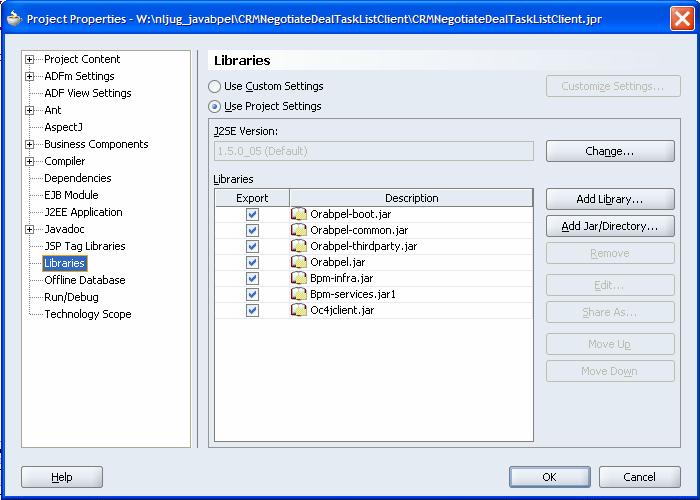The image size is (700, 500).
Task: Select the Orabpel-thirdparty.jar library icon
Action: pos(299,246)
